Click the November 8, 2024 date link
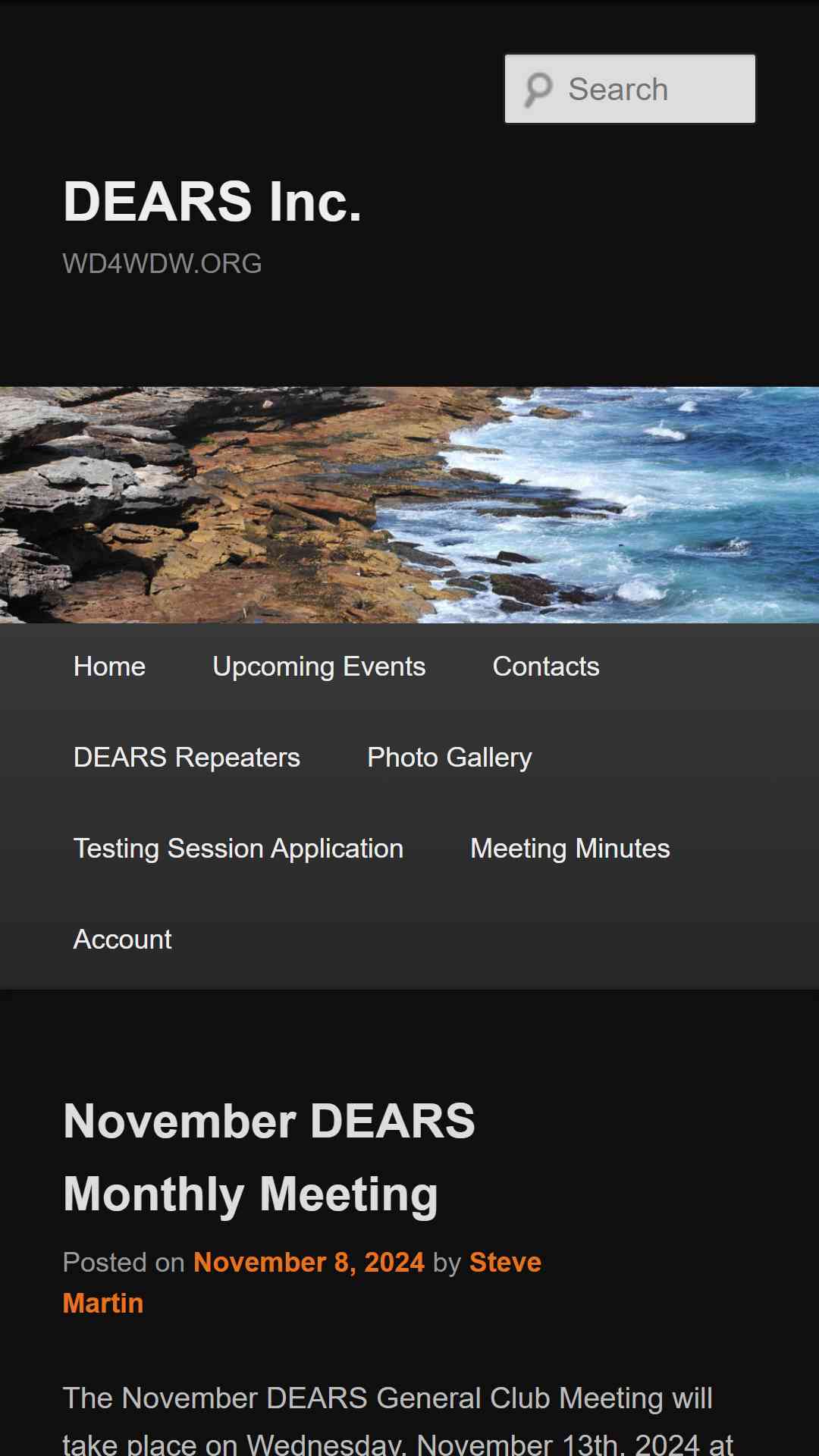Viewport: 819px width, 1456px height. 309,1263
